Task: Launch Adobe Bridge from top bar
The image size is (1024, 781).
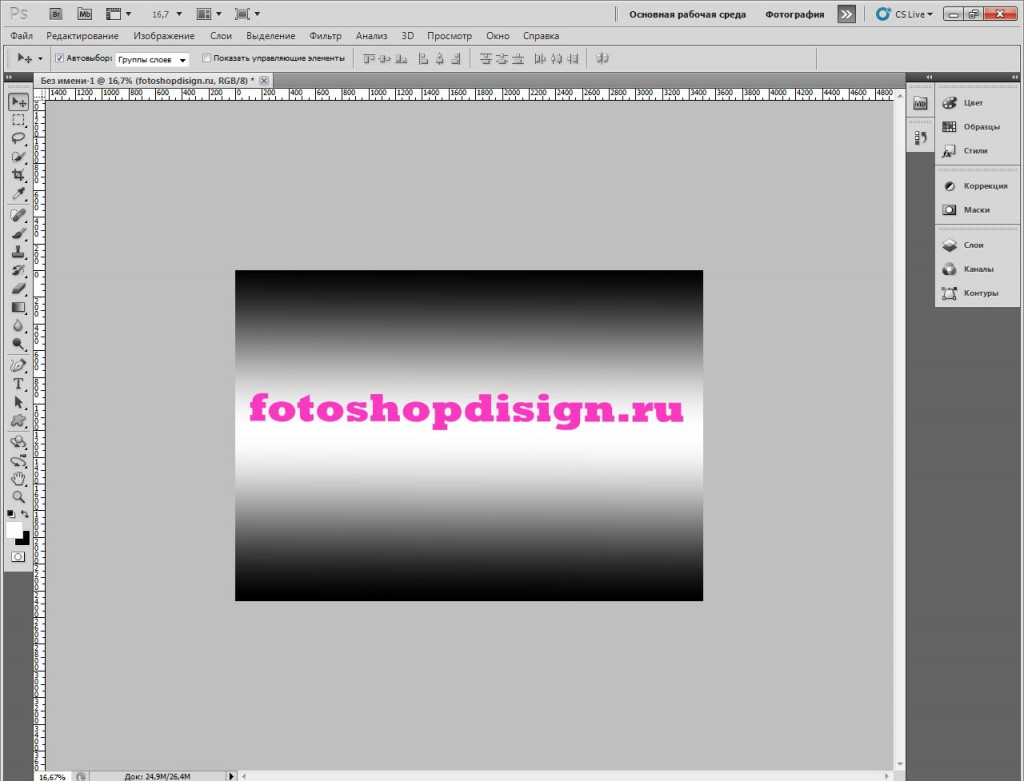Action: tap(56, 14)
